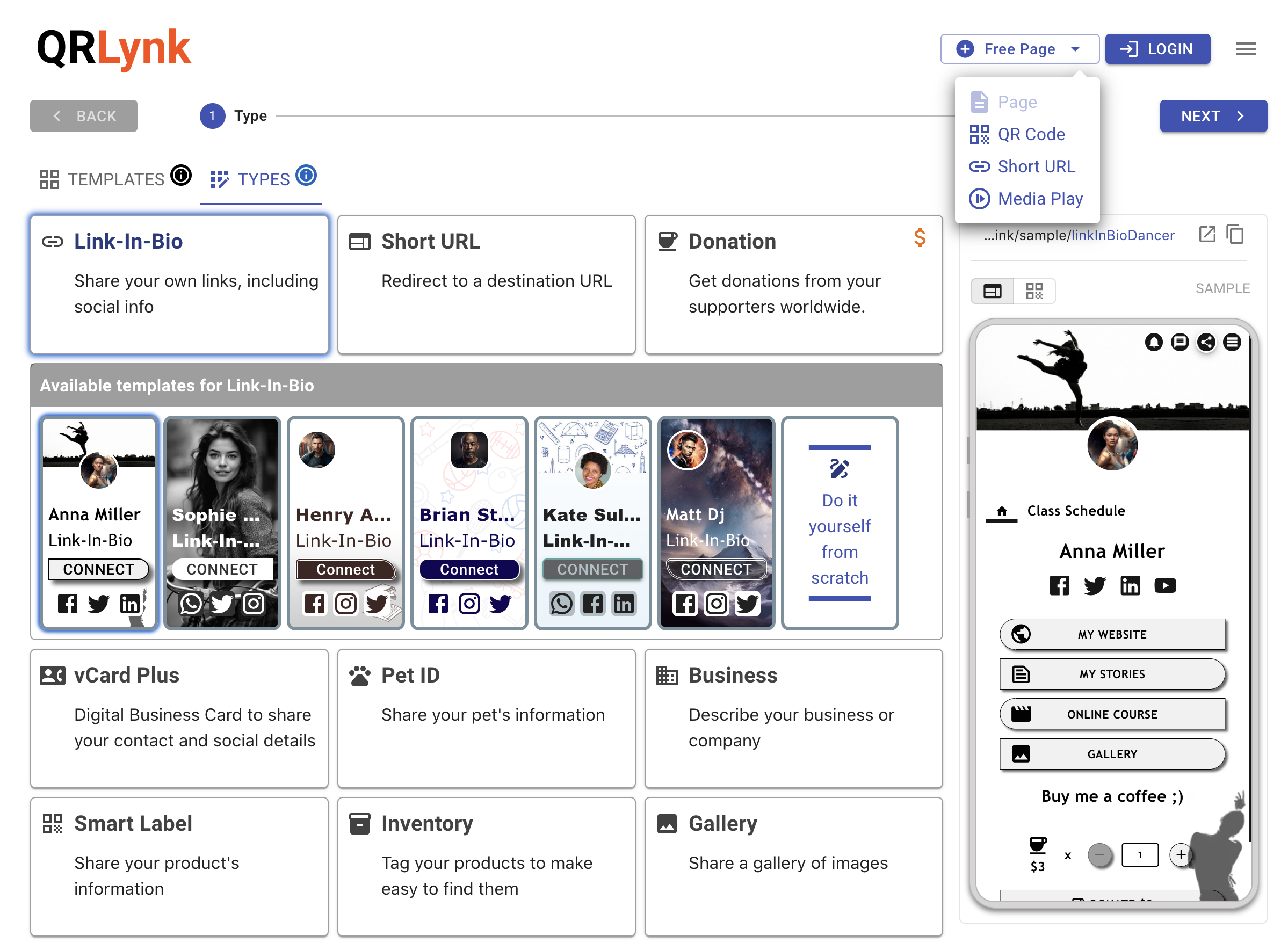Choose the Matt Dj template thumbnail
The width and height of the screenshot is (1288, 943).
[715, 523]
